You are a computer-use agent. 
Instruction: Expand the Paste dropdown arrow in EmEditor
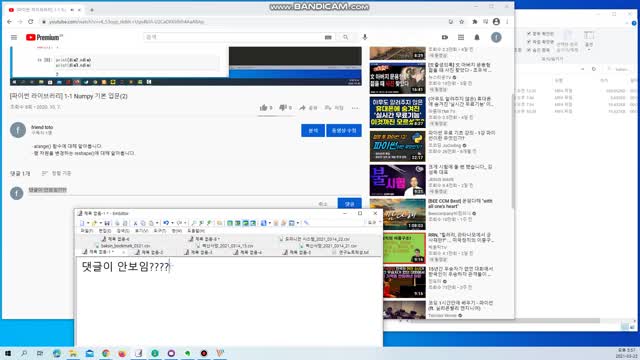tap(157, 223)
